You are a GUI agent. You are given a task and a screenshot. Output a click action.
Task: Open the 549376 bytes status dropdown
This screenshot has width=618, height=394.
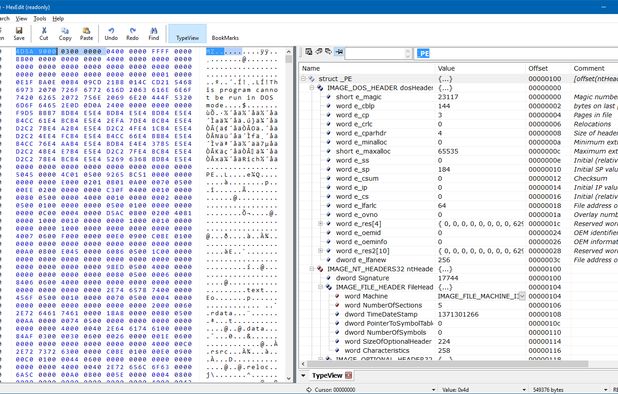[606, 390]
